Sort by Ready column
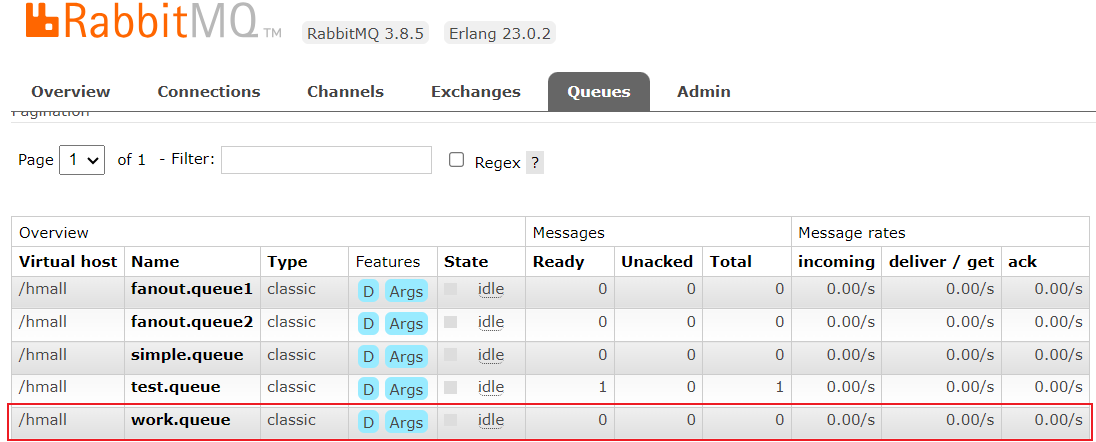 (x=558, y=262)
